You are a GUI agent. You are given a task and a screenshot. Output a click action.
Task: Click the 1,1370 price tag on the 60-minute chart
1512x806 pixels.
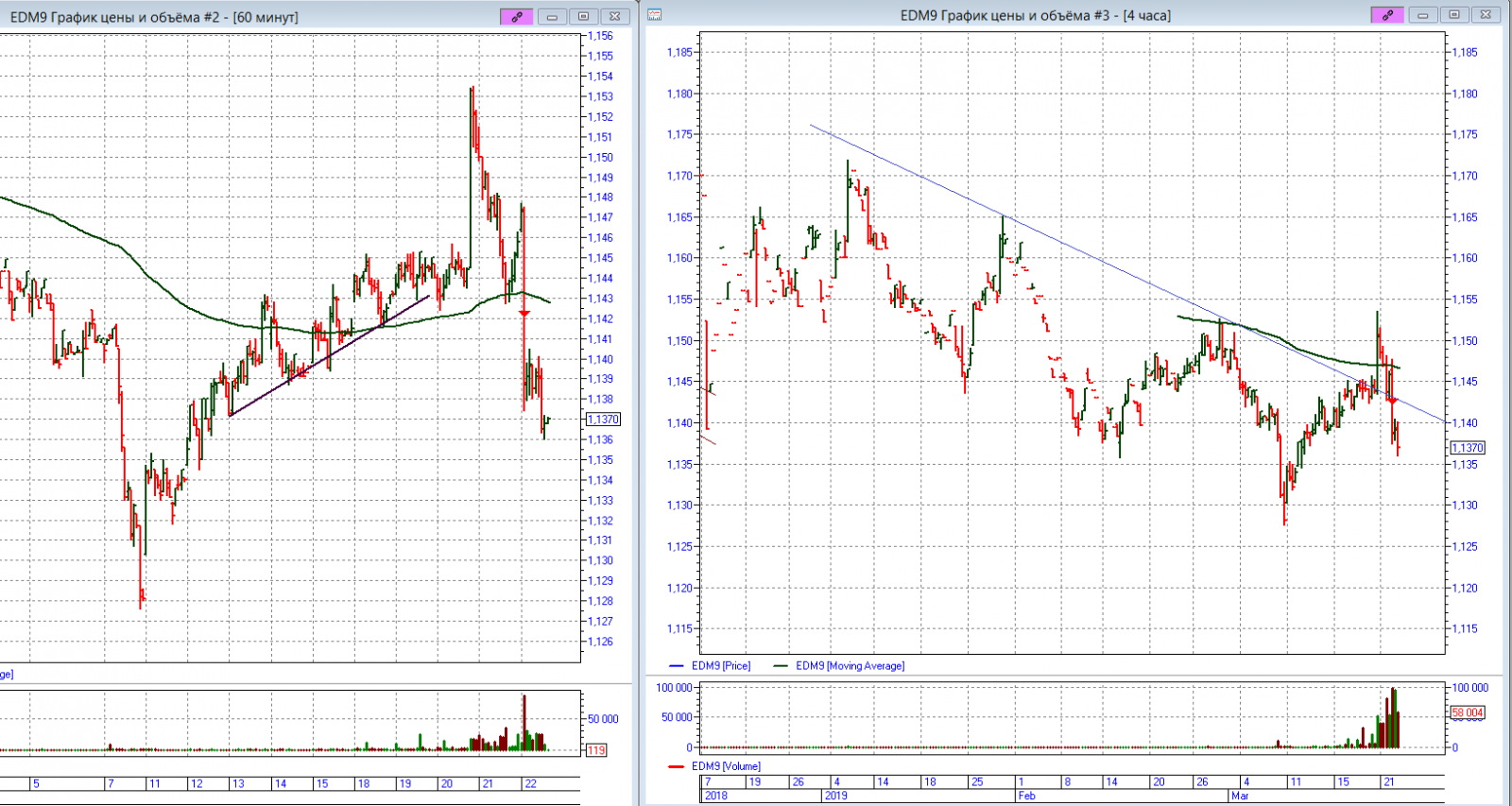[x=603, y=420]
